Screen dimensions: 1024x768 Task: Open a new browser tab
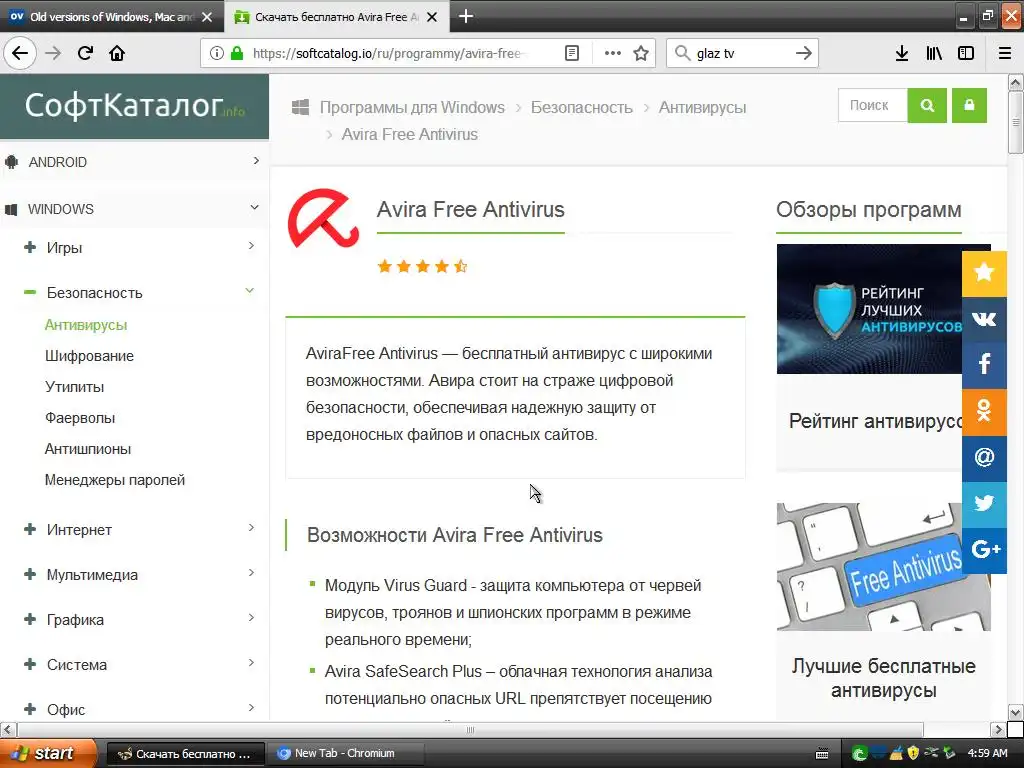pyautogui.click(x=466, y=16)
